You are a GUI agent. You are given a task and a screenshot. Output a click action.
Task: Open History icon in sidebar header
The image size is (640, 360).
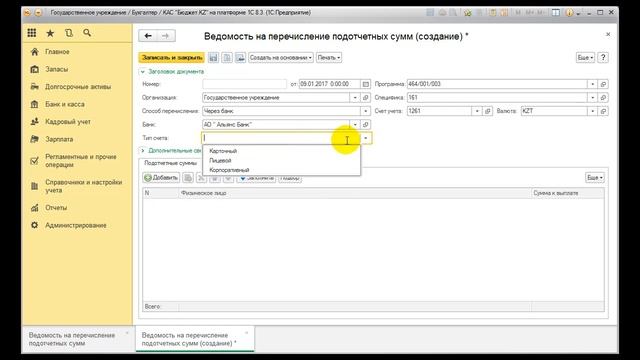click(69, 33)
